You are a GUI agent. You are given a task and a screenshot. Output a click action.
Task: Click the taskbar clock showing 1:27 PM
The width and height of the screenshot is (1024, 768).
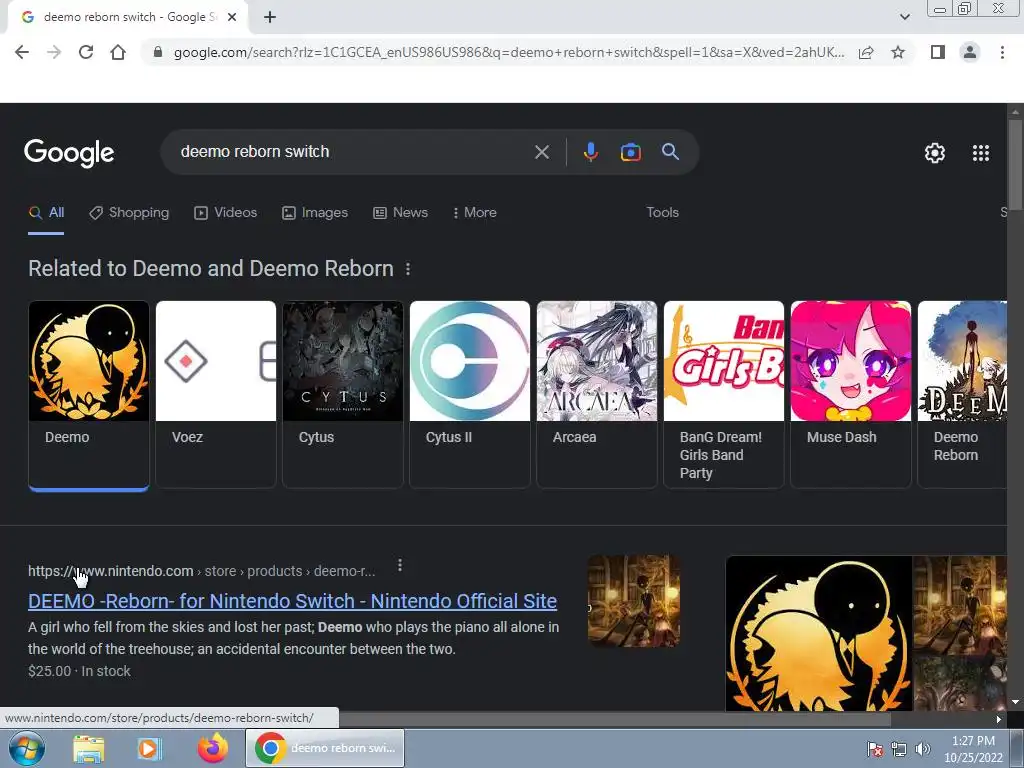pos(973,749)
